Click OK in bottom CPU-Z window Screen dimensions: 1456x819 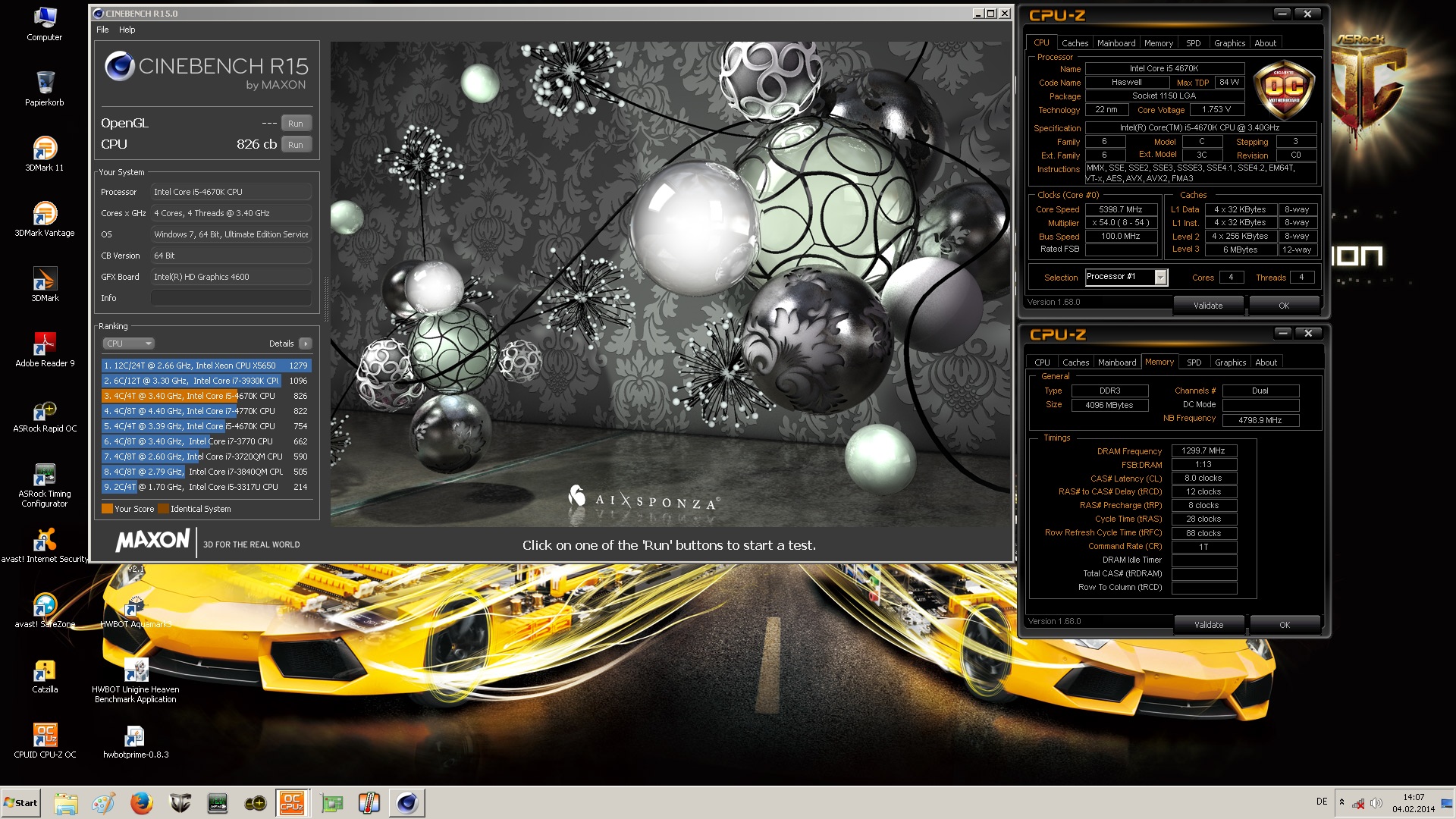coord(1285,625)
